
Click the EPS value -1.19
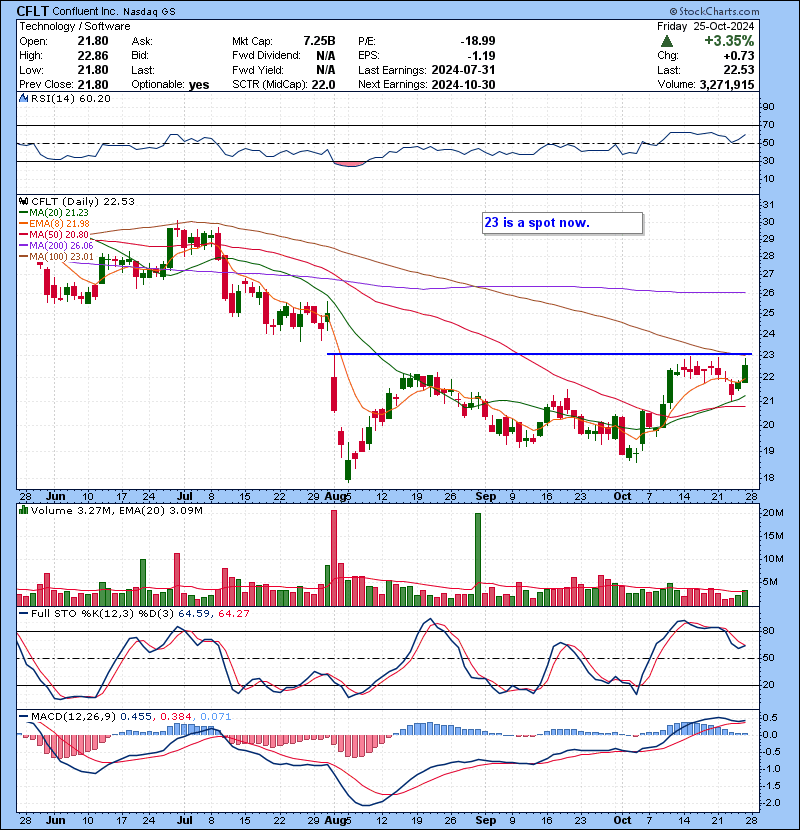coord(481,55)
